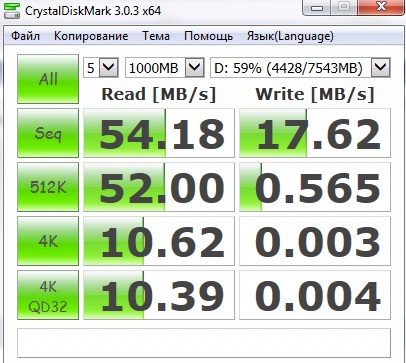This screenshot has width=406, height=363.
Task: Select the 512K read value 52.00
Action: 159,187
